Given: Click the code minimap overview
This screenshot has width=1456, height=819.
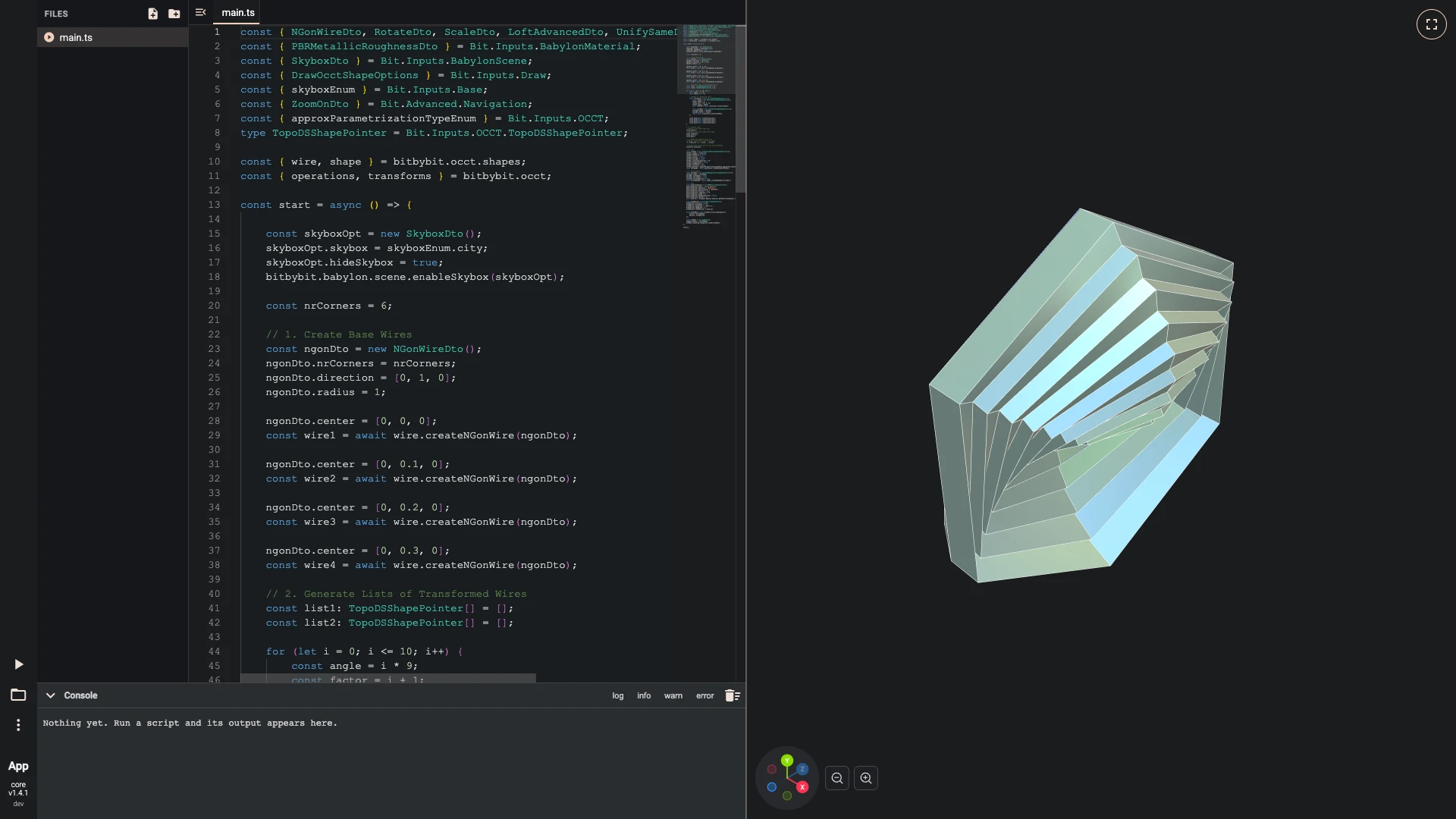Looking at the screenshot, I should (x=705, y=126).
